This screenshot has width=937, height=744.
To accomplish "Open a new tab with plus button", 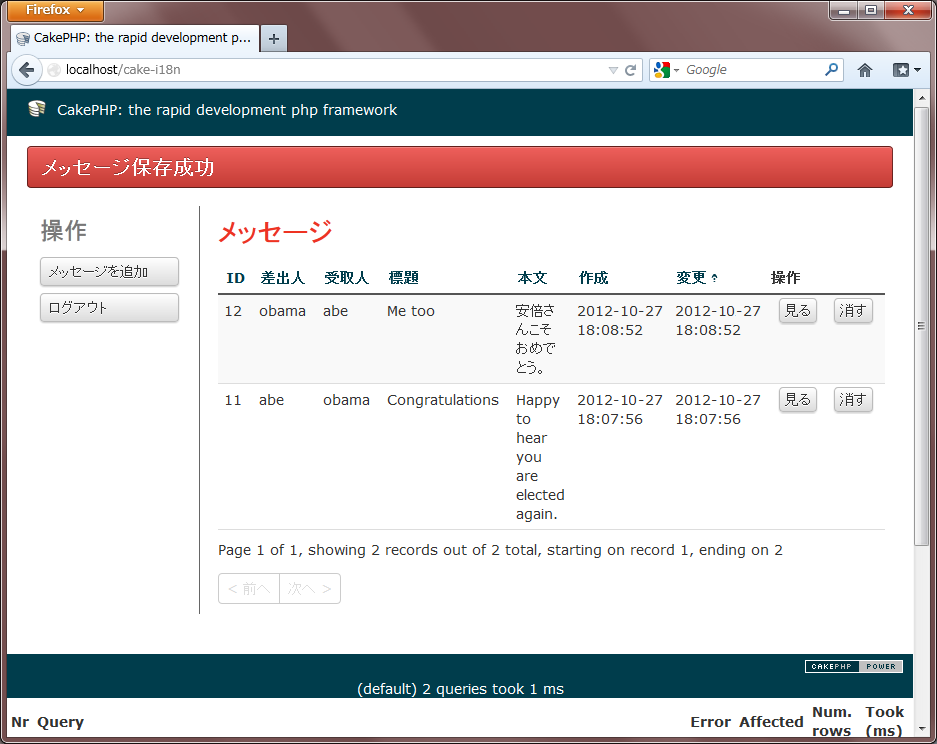I will click(273, 38).
